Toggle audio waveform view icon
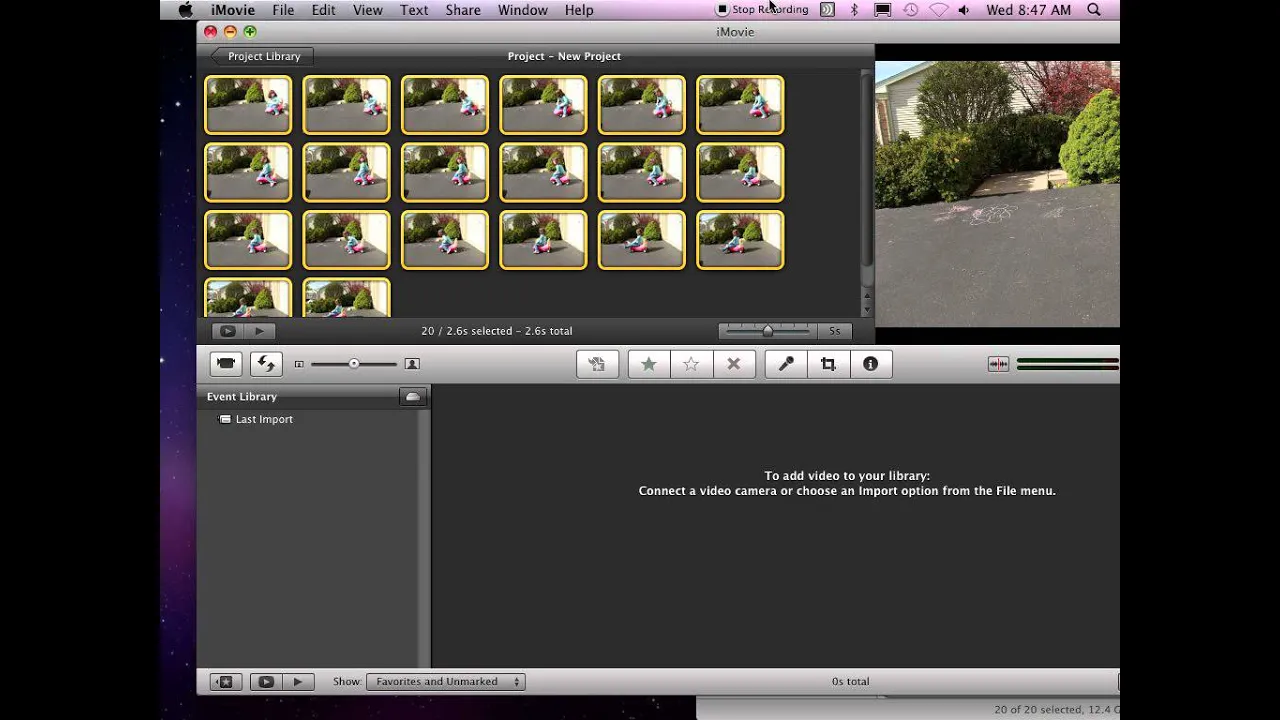 (x=998, y=364)
